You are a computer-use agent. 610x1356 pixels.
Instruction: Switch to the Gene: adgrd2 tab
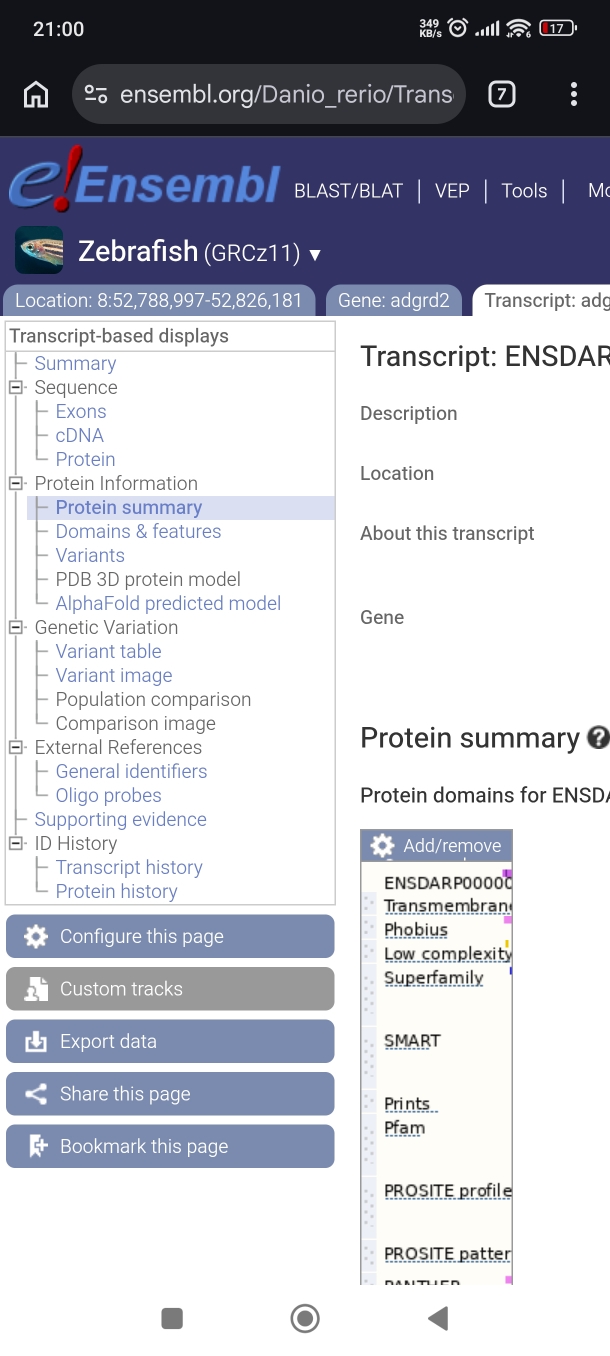click(393, 300)
